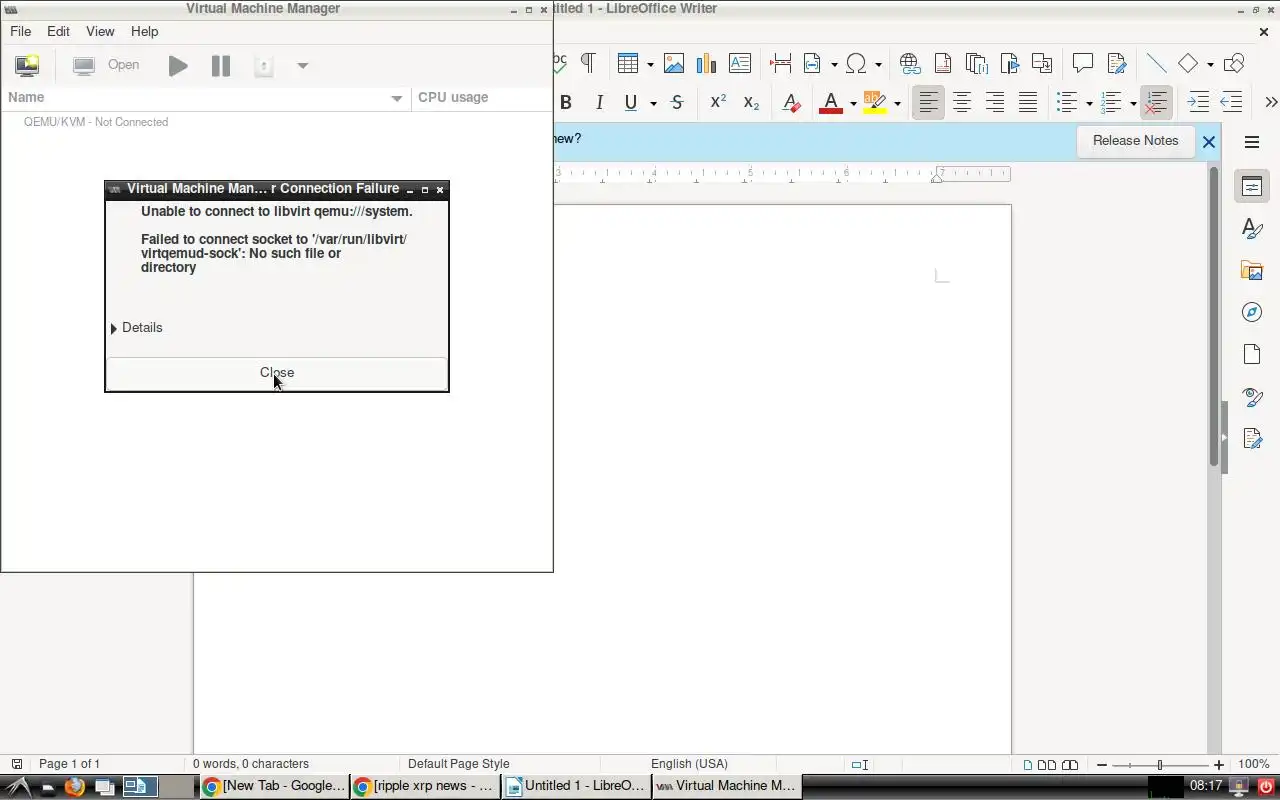
Task: Apply yellow Highlighting Color swatch
Action: 875,102
